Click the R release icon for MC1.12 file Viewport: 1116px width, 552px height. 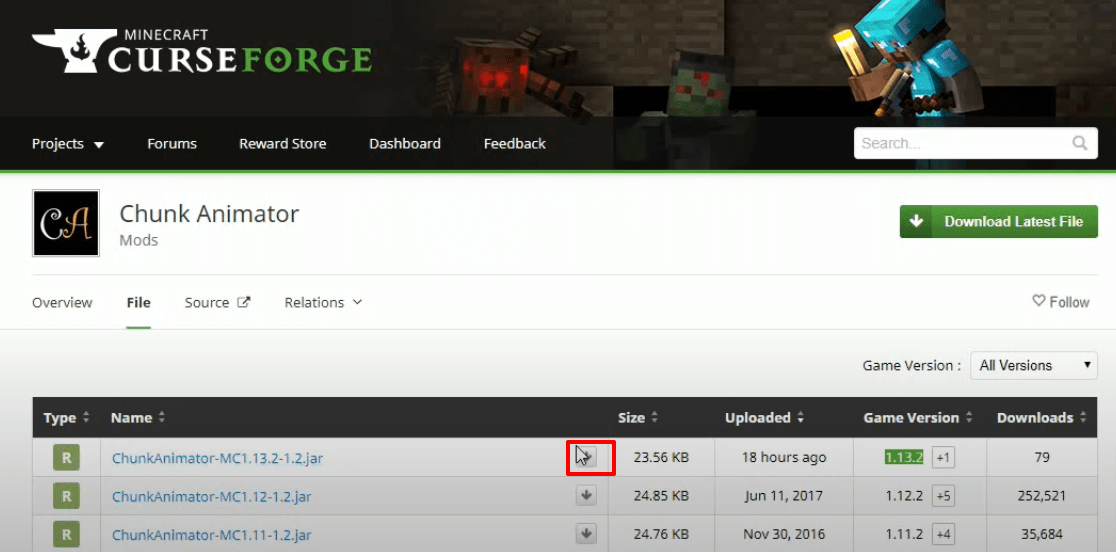[x=65, y=496]
